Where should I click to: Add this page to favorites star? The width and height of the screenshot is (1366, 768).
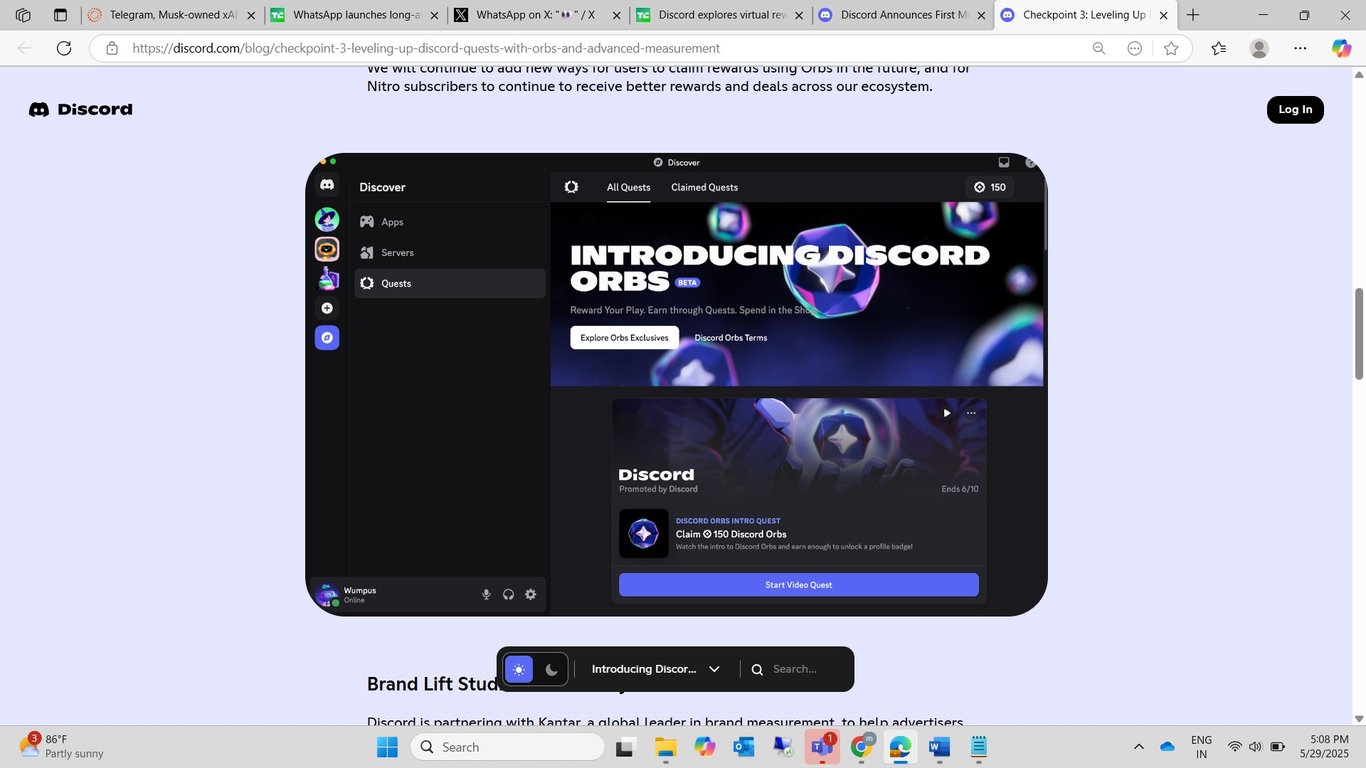click(1171, 48)
